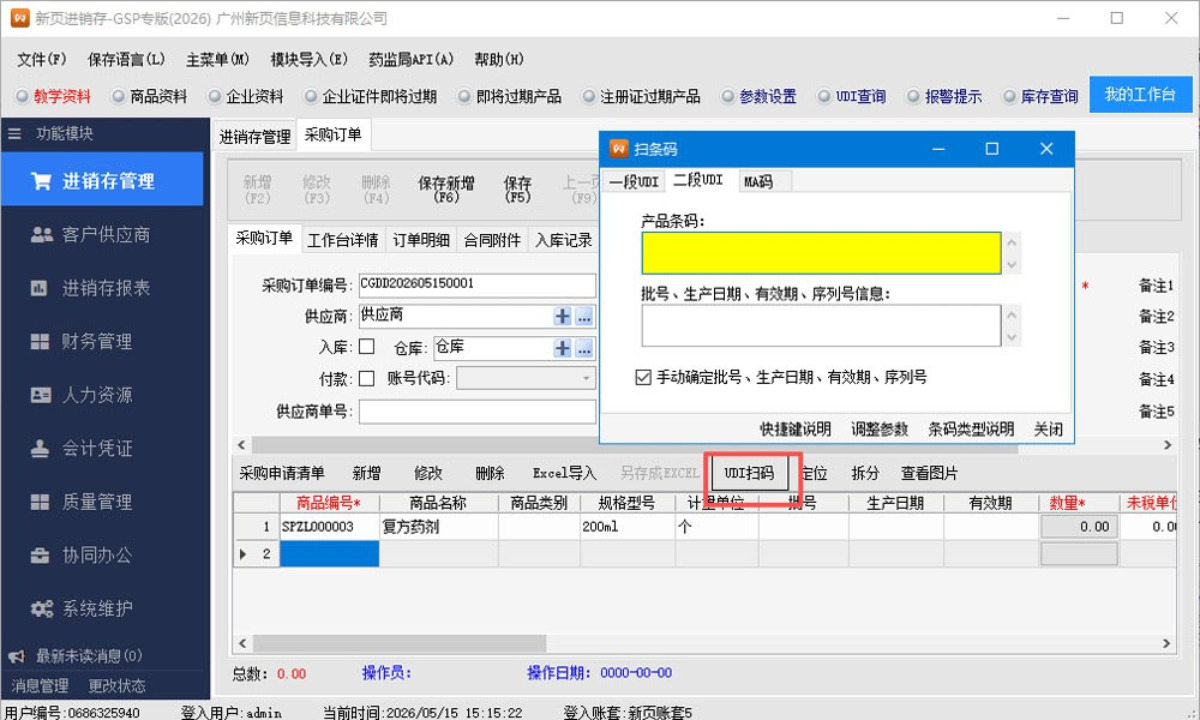Open 进销存管理 in the sidebar
This screenshot has width=1200, height=720.
coord(102,180)
